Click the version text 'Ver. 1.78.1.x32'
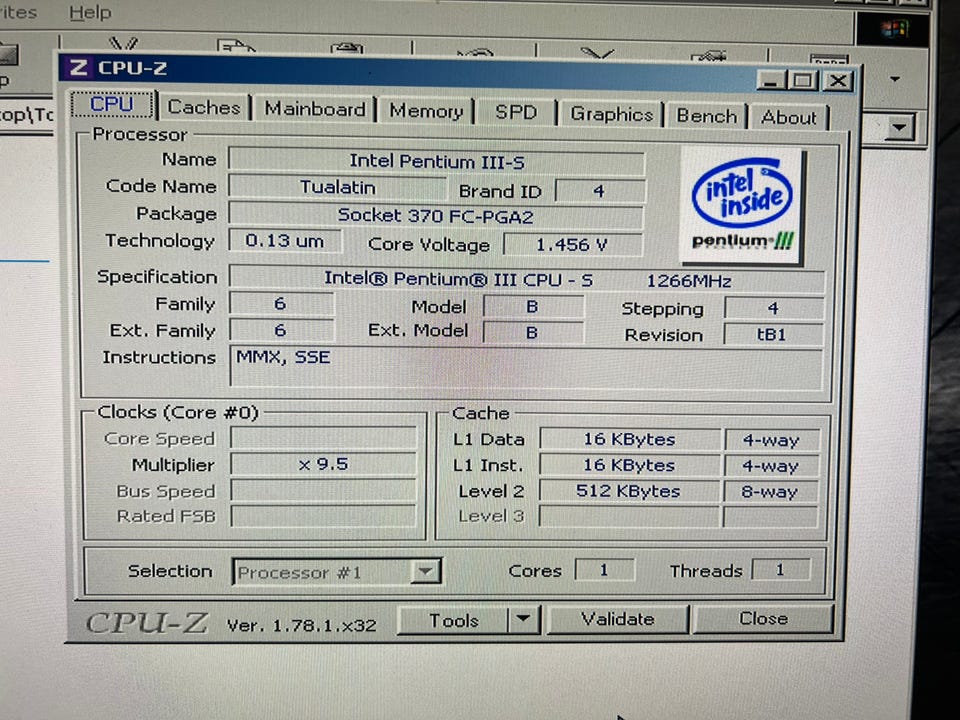This screenshot has height=720, width=960. click(301, 625)
